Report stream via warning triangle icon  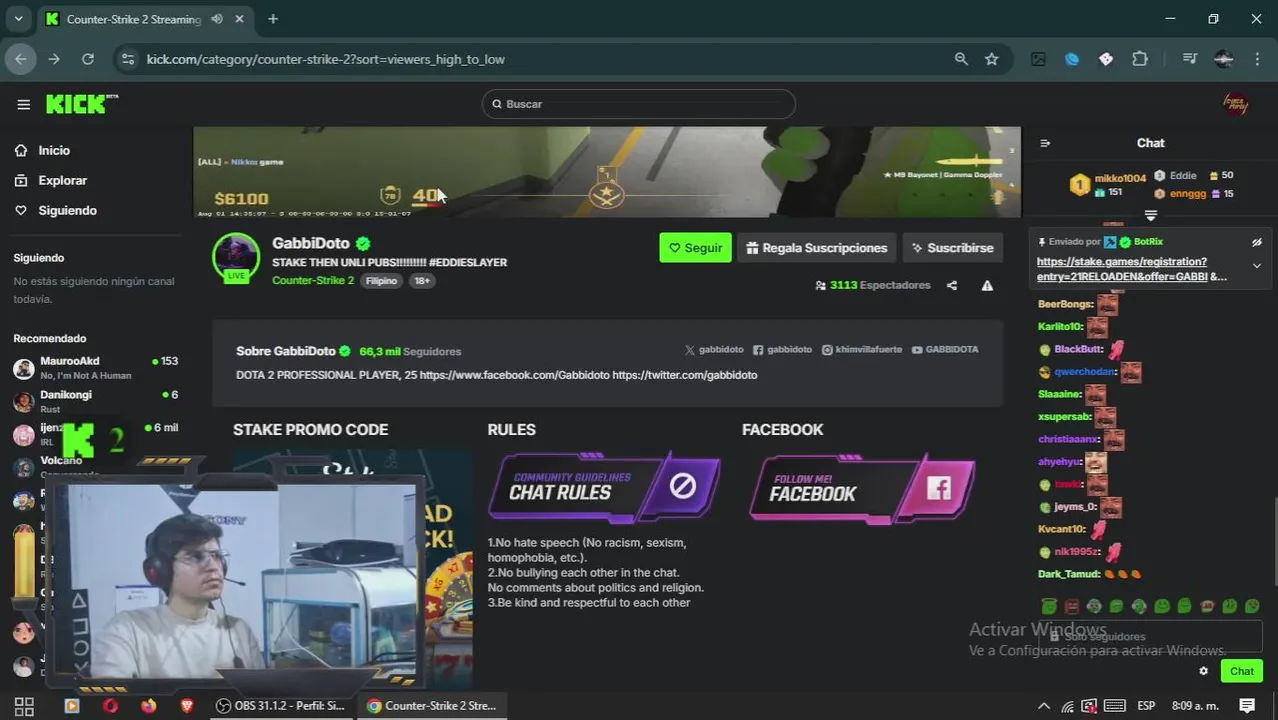[987, 285]
